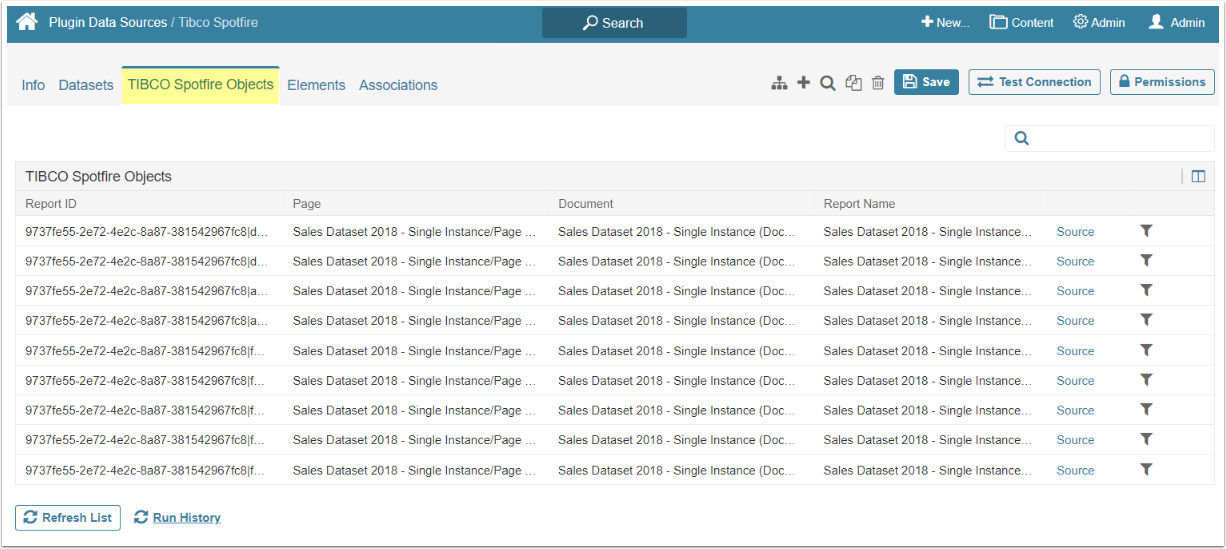Click the filter icon in first row

click(x=1146, y=231)
